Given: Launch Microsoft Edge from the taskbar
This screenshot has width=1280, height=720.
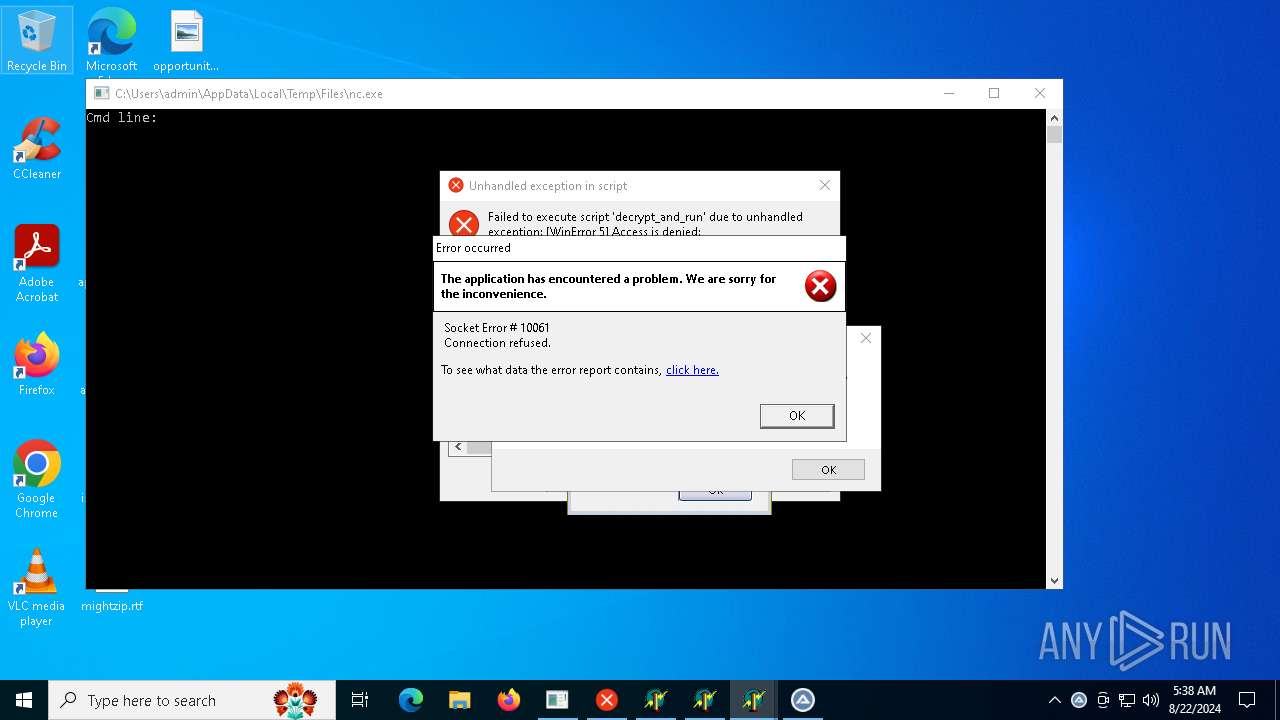Looking at the screenshot, I should (x=411, y=700).
